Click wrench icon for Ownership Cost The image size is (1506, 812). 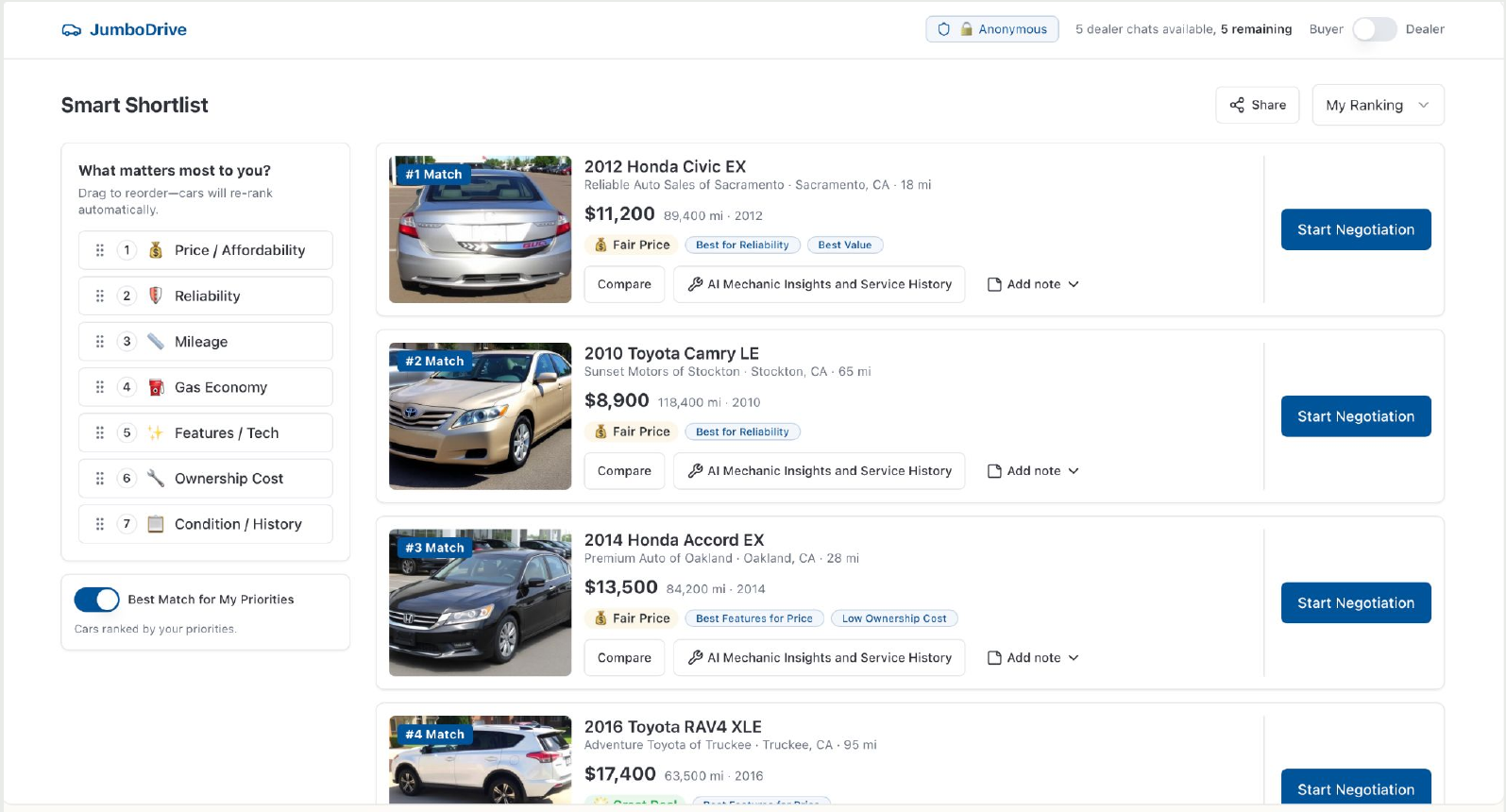pyautogui.click(x=156, y=479)
